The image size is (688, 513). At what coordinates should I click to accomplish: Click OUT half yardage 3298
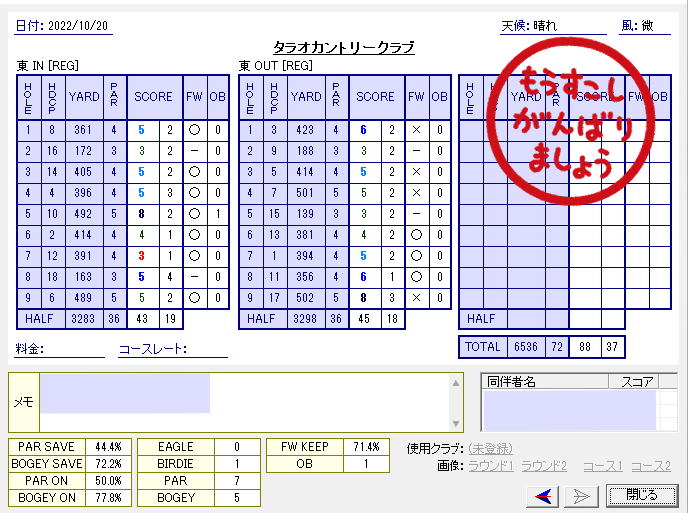click(x=305, y=319)
